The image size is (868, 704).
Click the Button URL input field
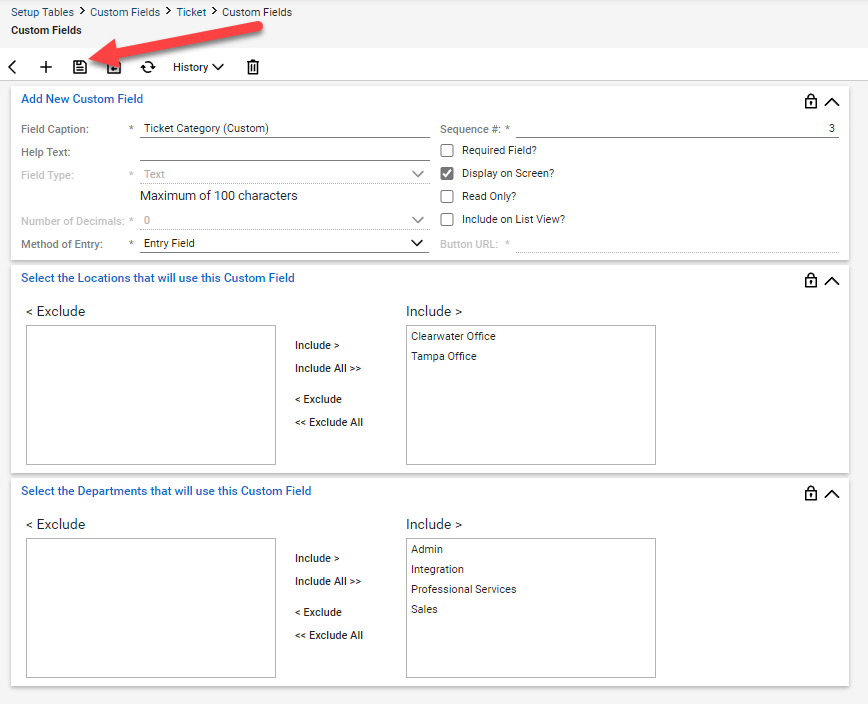[x=677, y=244]
